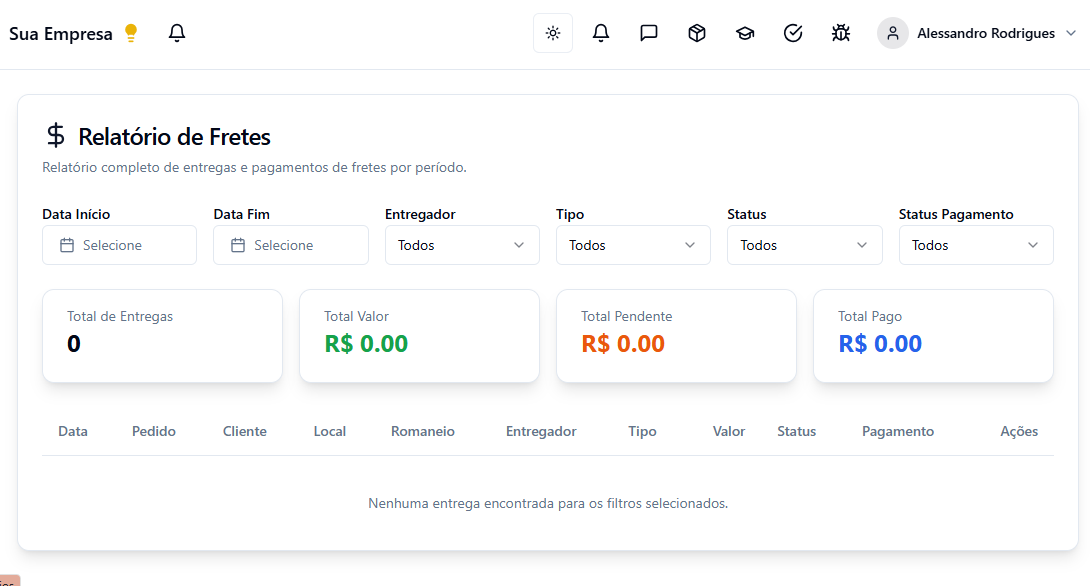Click the Total de Entregas card
1090x586 pixels.
[x=162, y=336]
